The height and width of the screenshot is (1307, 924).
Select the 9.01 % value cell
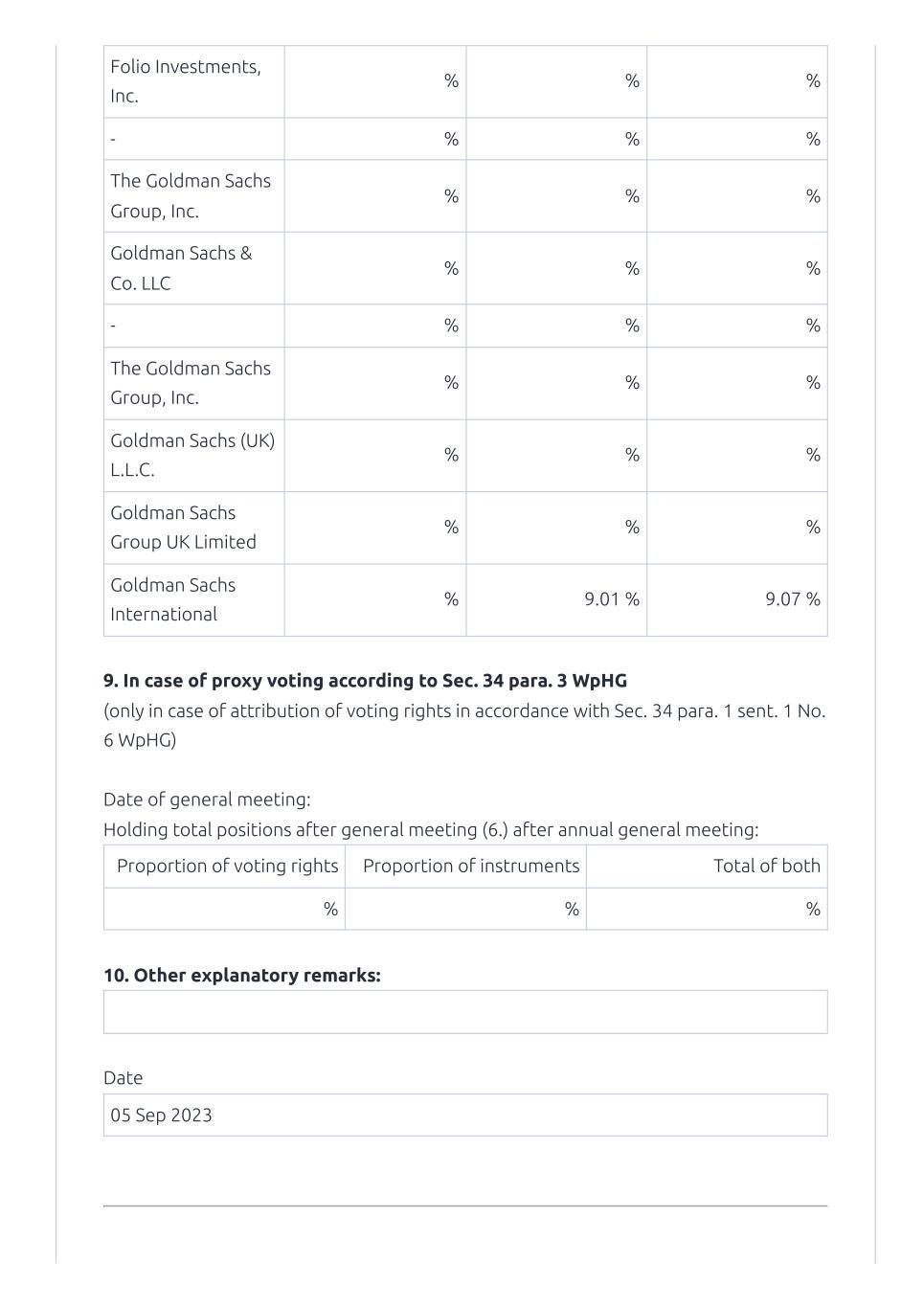click(556, 599)
